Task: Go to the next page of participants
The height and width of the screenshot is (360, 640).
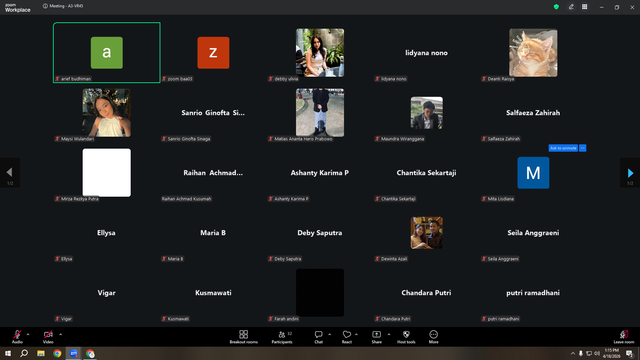Action: [x=630, y=173]
